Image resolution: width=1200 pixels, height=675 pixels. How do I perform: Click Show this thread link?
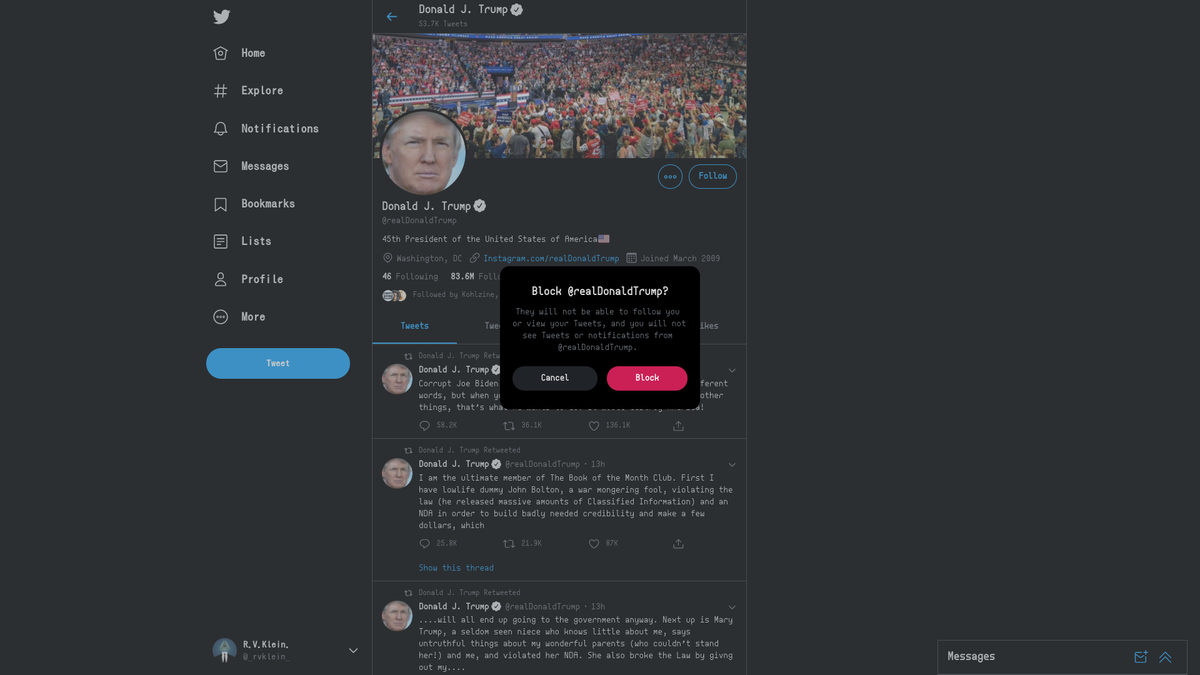[x=456, y=568]
